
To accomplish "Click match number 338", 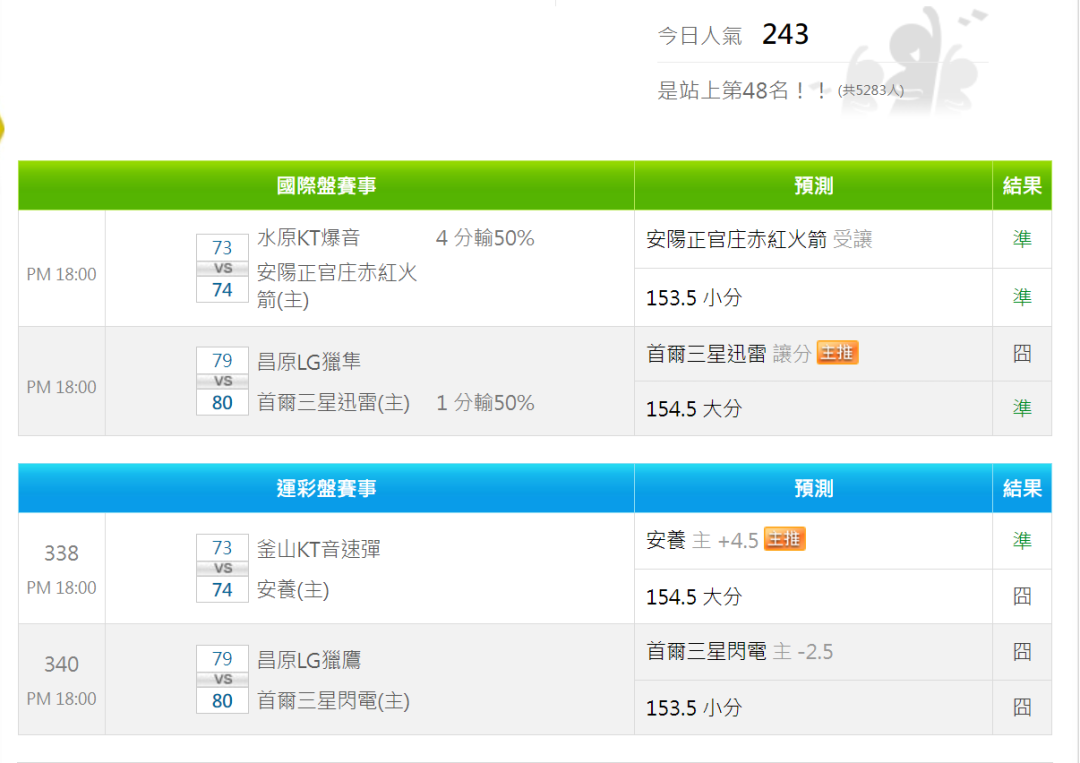I will pyautogui.click(x=61, y=553).
